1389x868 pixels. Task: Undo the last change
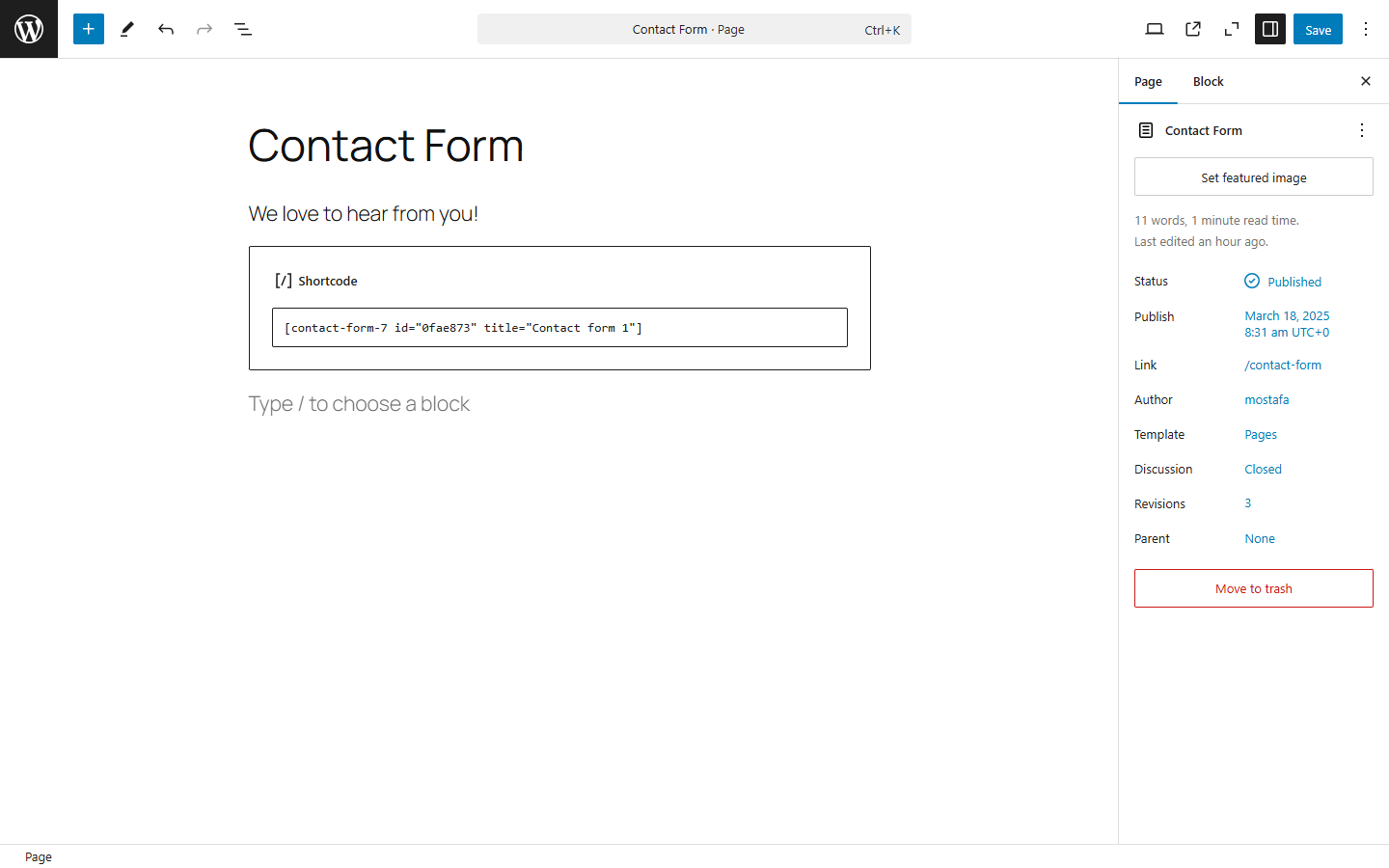pyautogui.click(x=165, y=29)
